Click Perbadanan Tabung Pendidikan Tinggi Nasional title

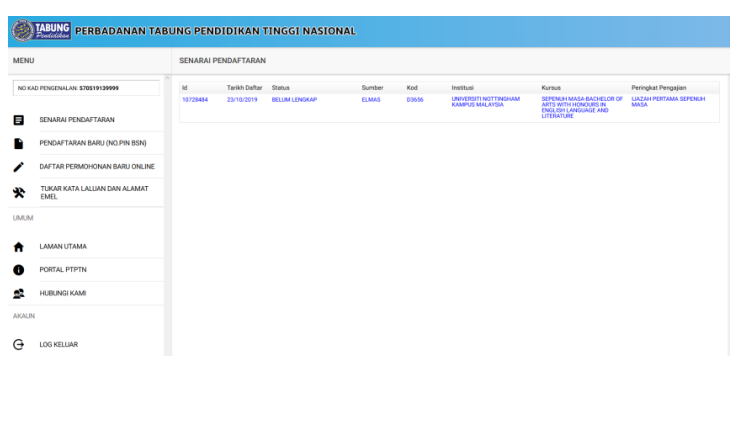click(x=215, y=31)
